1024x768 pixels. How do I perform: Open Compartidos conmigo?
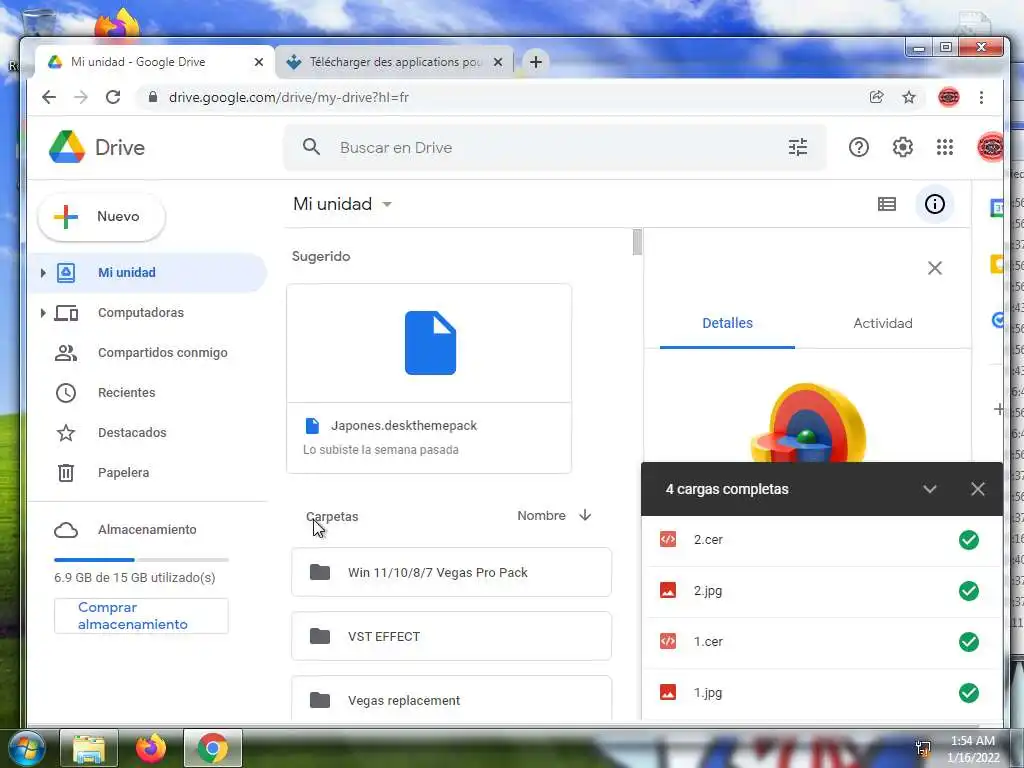pos(163,353)
